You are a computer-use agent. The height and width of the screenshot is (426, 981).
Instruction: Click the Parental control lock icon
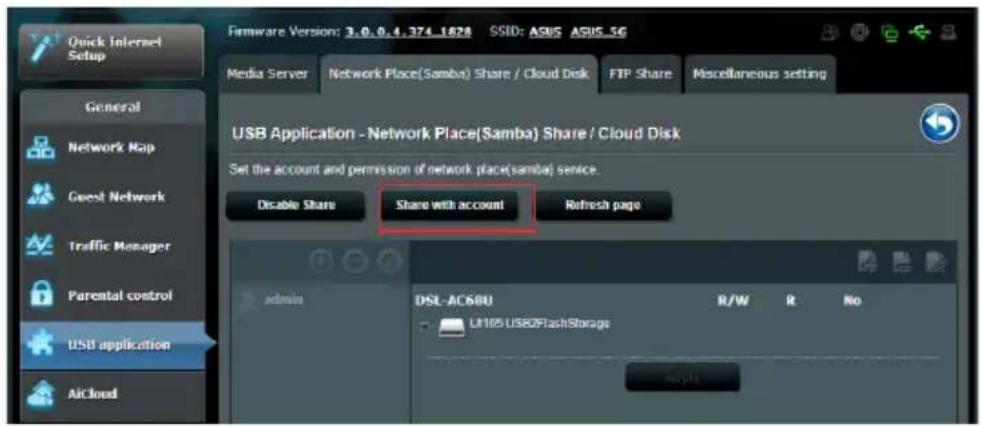39,295
